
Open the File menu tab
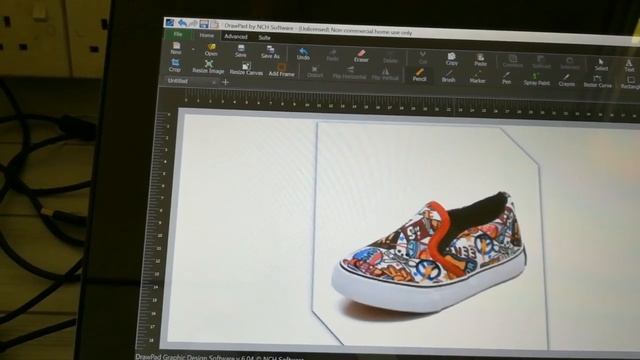click(x=178, y=34)
